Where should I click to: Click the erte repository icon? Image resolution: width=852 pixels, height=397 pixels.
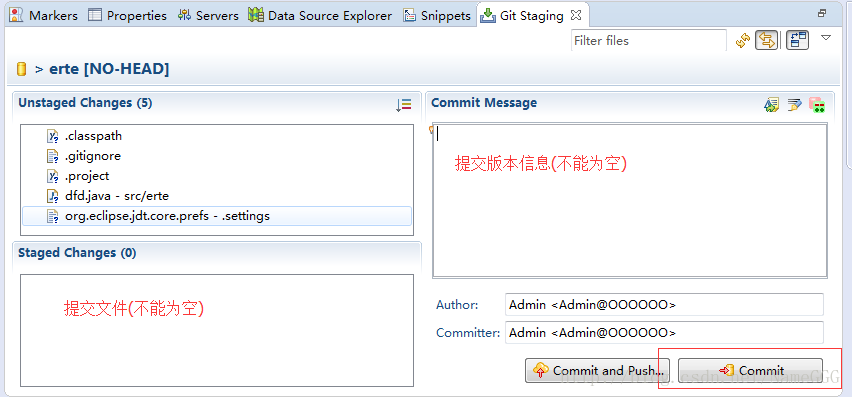[x=22, y=70]
